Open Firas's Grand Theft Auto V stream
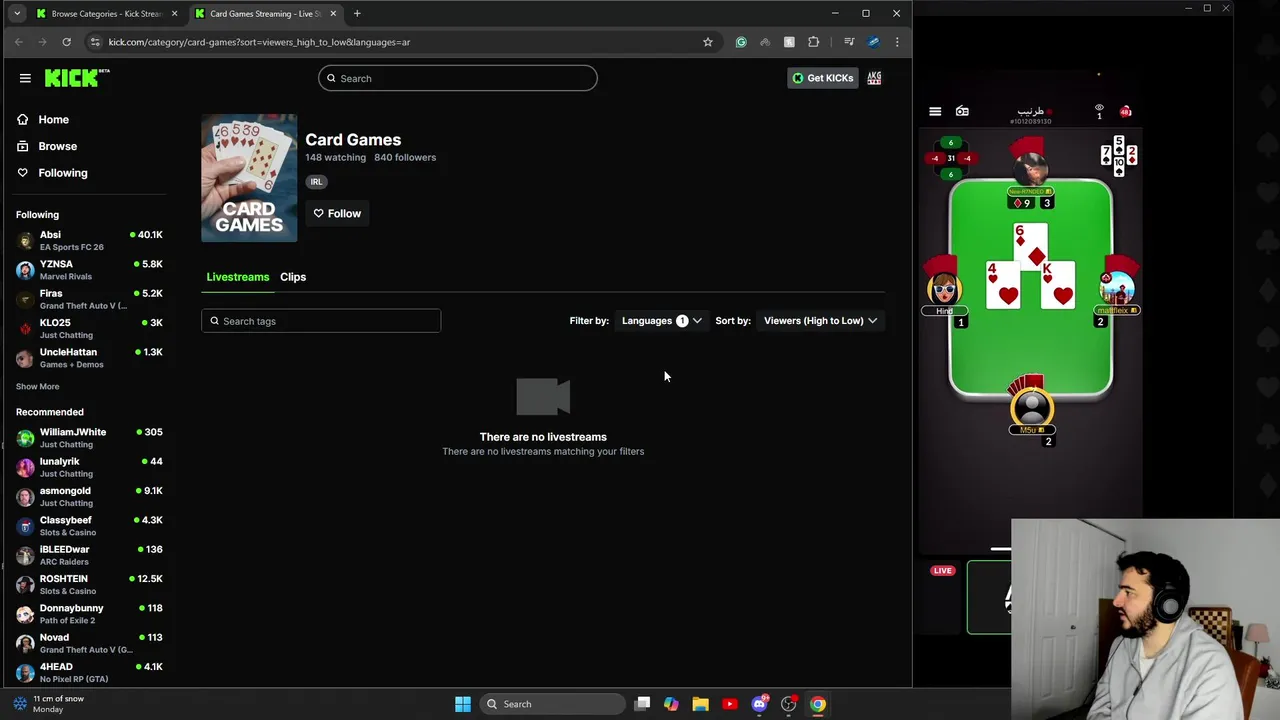The height and width of the screenshot is (720, 1280). coord(89,299)
